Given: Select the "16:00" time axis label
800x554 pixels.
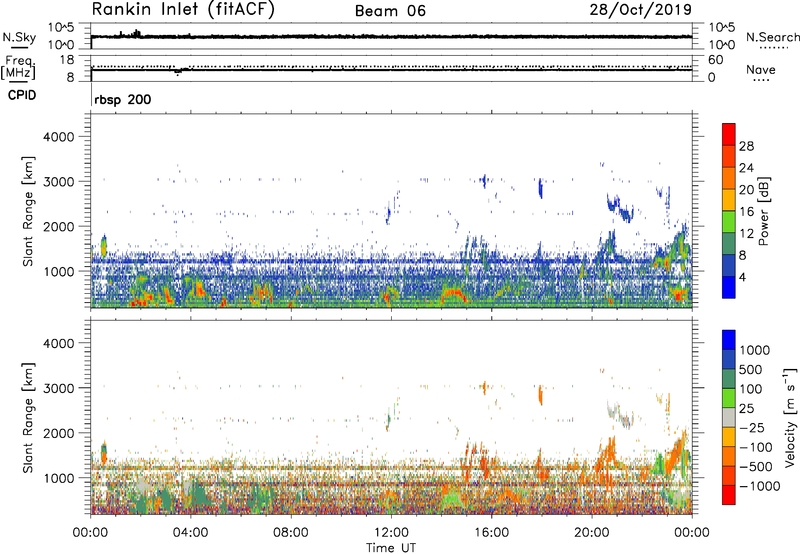Looking at the screenshot, I should tap(491, 533).
